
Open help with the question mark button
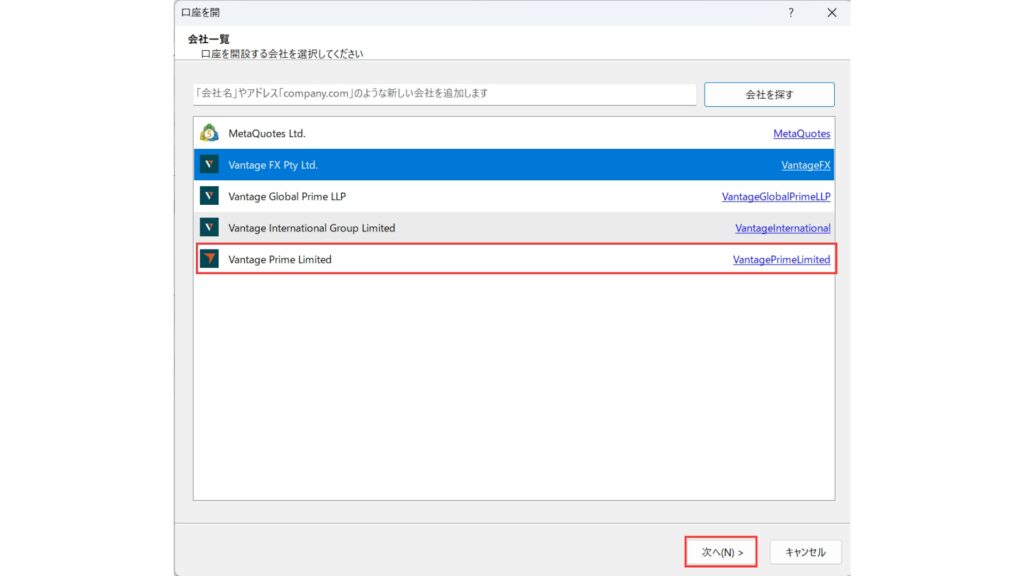[x=790, y=13]
